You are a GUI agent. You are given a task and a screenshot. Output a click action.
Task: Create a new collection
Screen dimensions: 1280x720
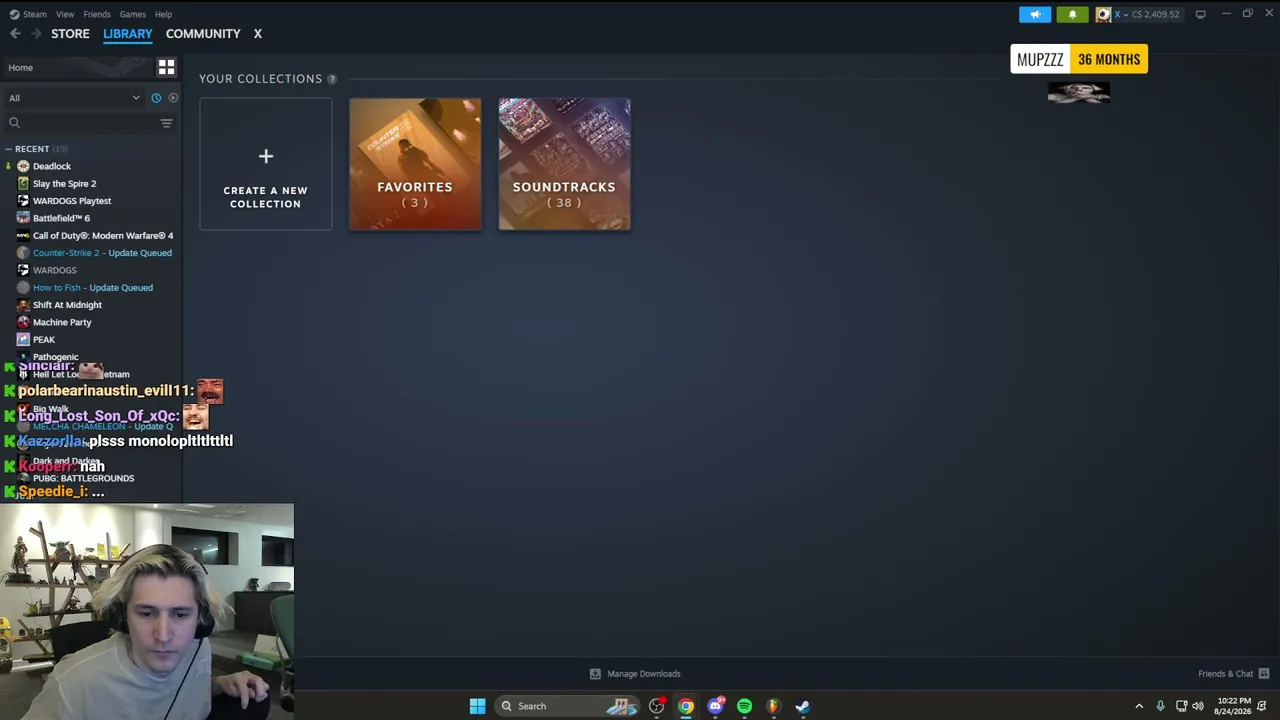266,164
